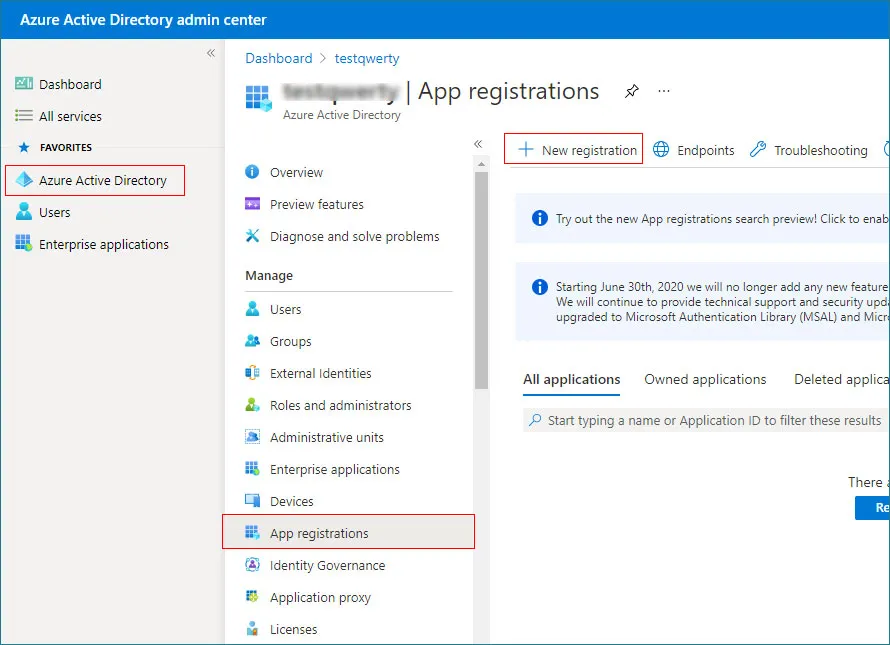Click the Azure Active Directory diamond icon

click(x=24, y=180)
